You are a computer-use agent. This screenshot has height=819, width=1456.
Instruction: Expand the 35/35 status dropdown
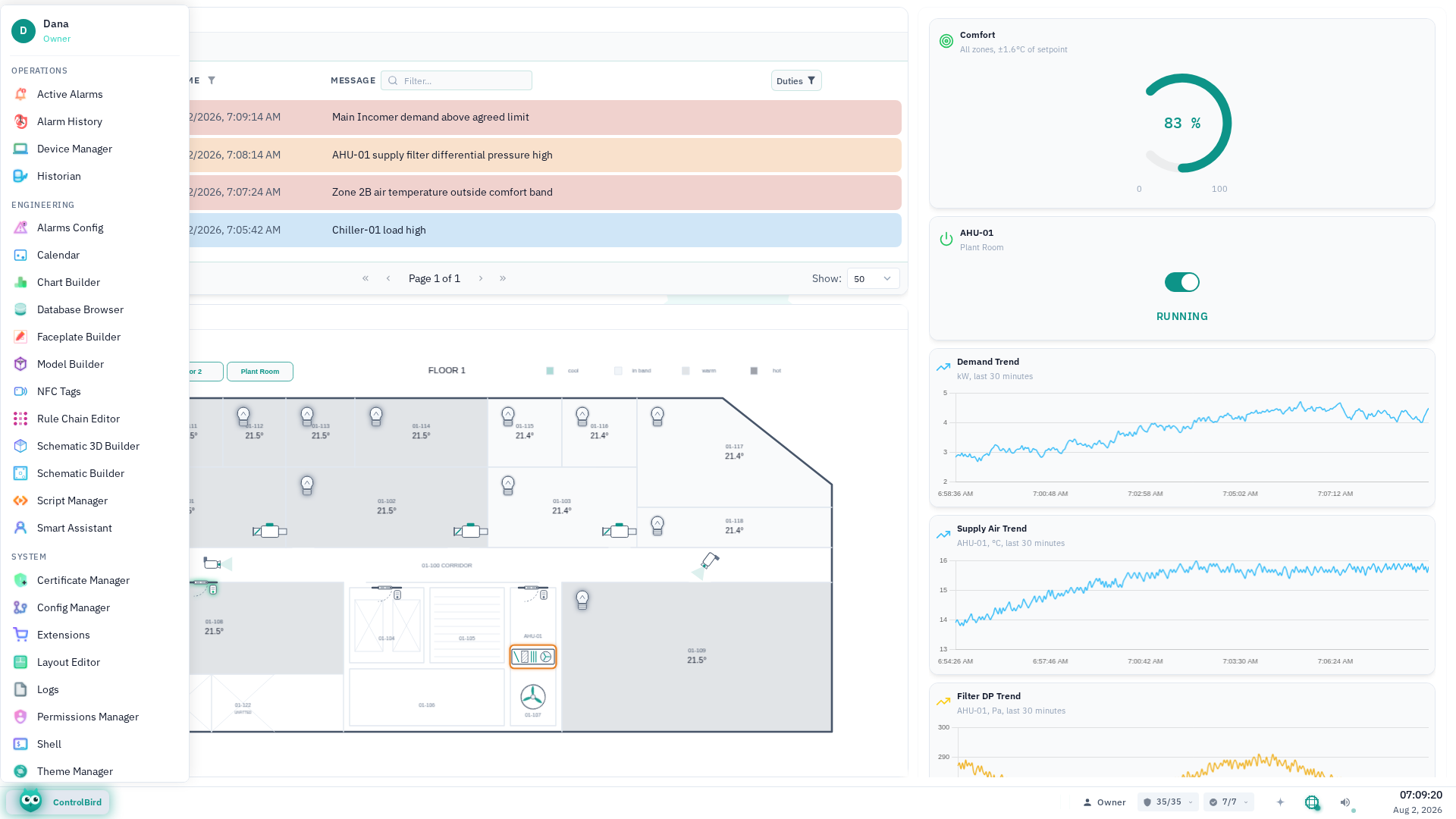click(1168, 802)
